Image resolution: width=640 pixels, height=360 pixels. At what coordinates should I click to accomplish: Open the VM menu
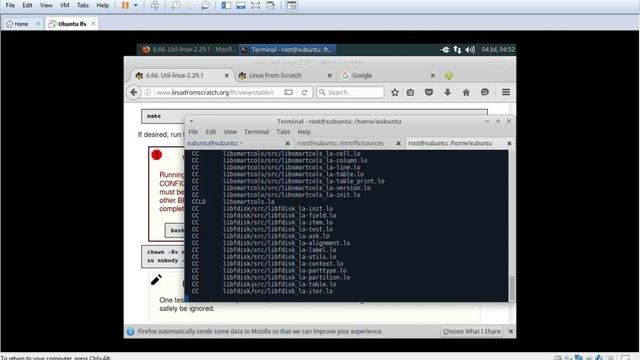point(64,5)
